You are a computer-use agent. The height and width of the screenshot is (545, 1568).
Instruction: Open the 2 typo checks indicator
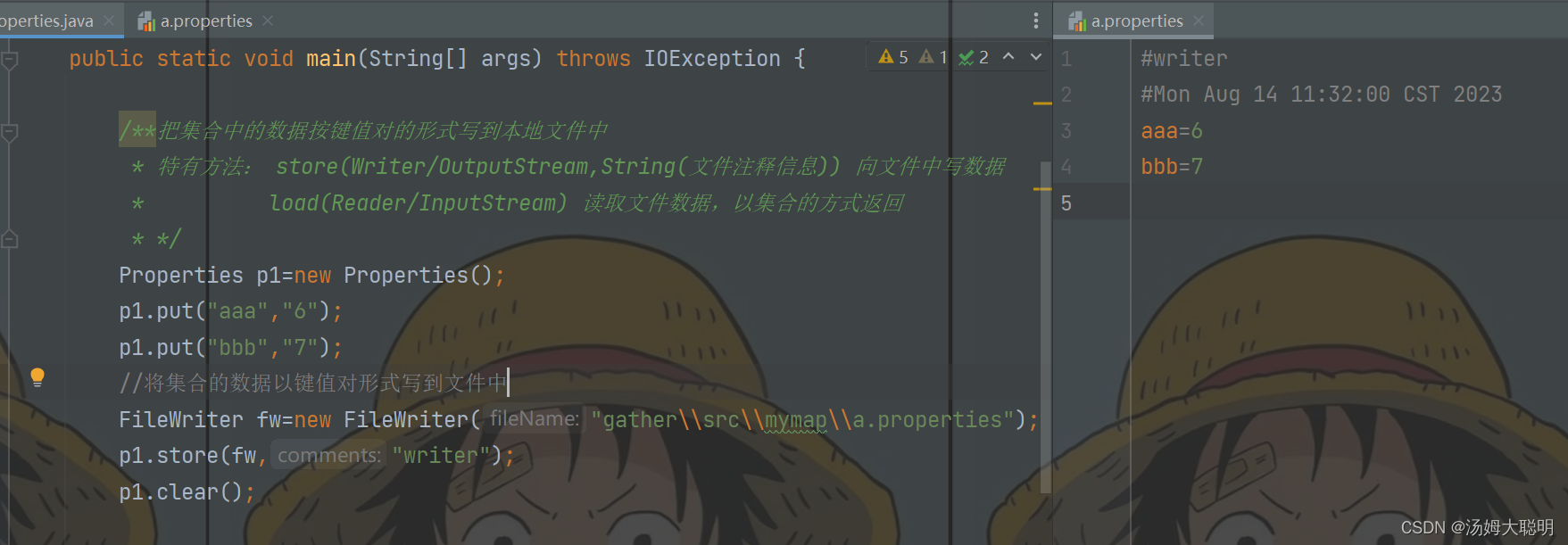974,57
